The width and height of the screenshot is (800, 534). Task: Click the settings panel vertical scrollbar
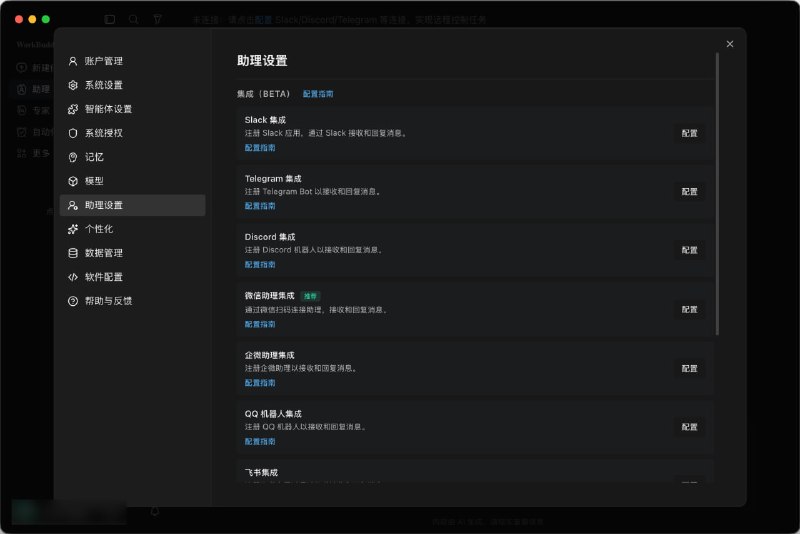click(x=717, y=194)
